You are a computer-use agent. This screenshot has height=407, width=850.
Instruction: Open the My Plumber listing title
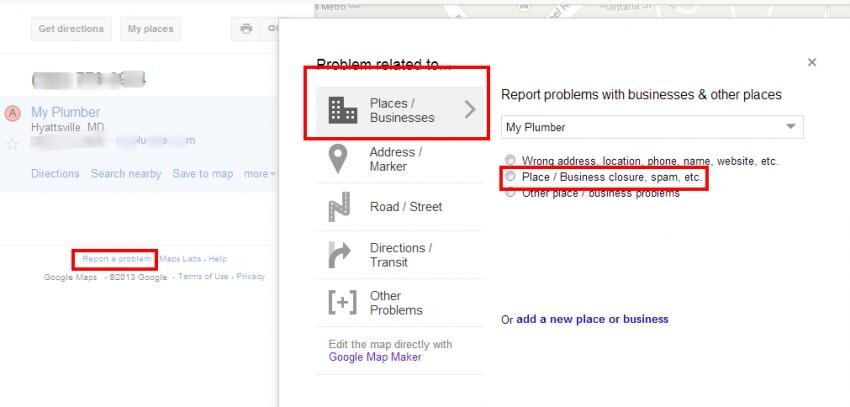click(x=66, y=112)
